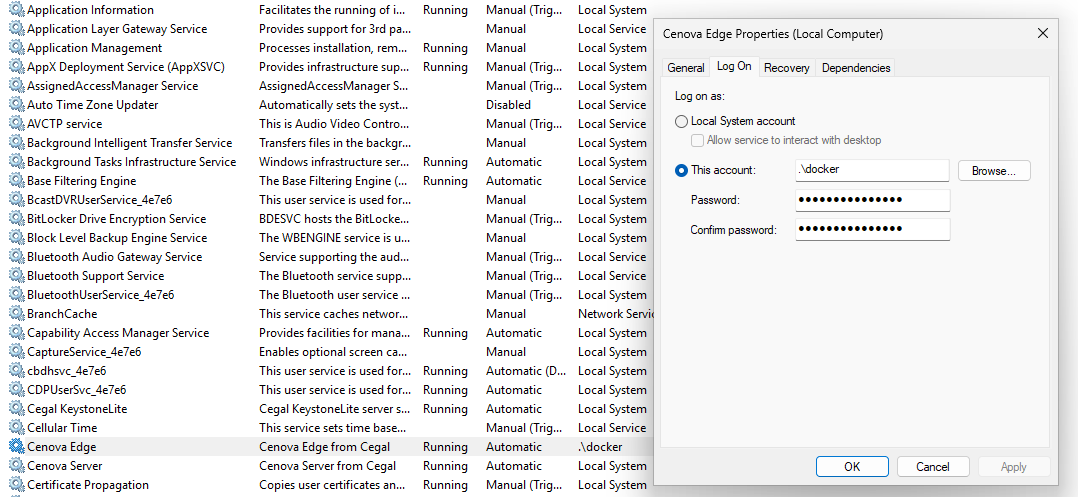Select the Cegal KeystoneLite service name
This screenshot has width=1078, height=497.
(x=77, y=409)
